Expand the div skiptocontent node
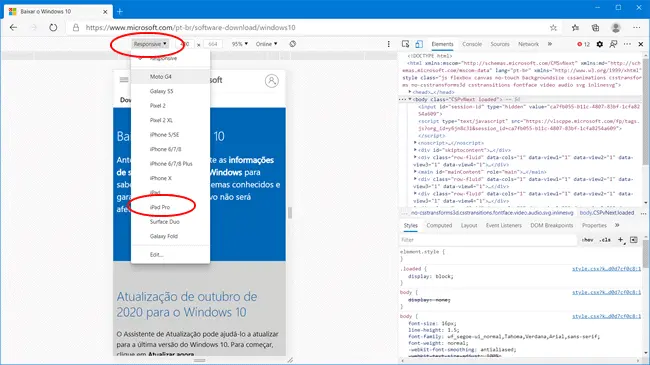Viewport: 650px width, 365px height. coord(415,150)
